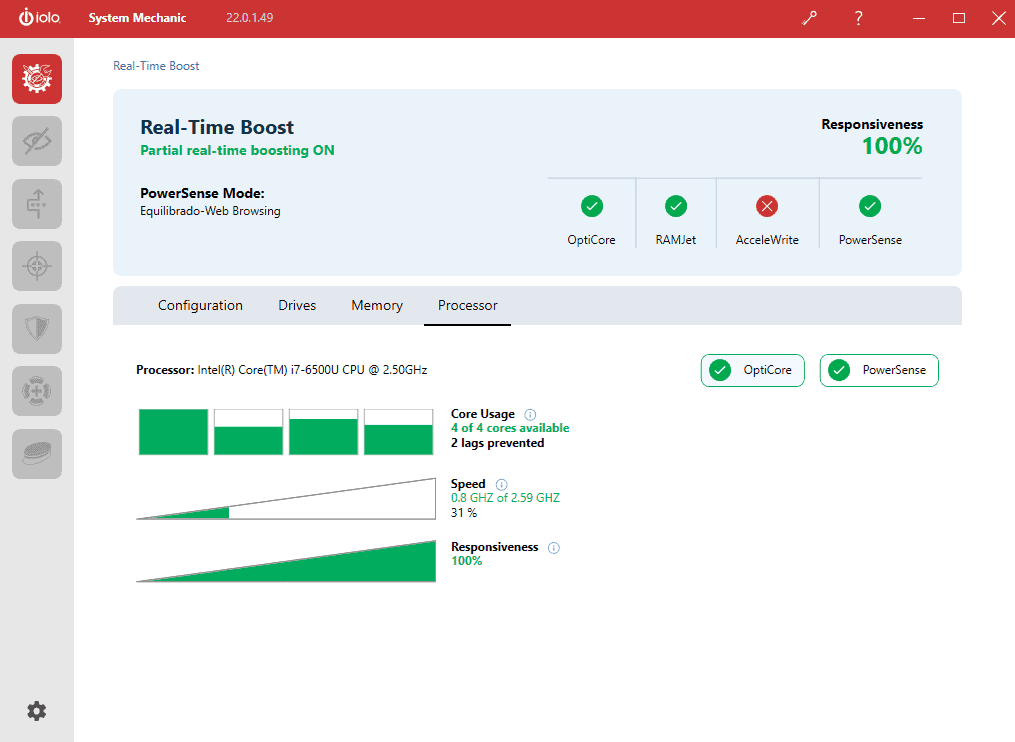Open the Drives tab
The width and height of the screenshot is (1015, 742).
coord(296,305)
